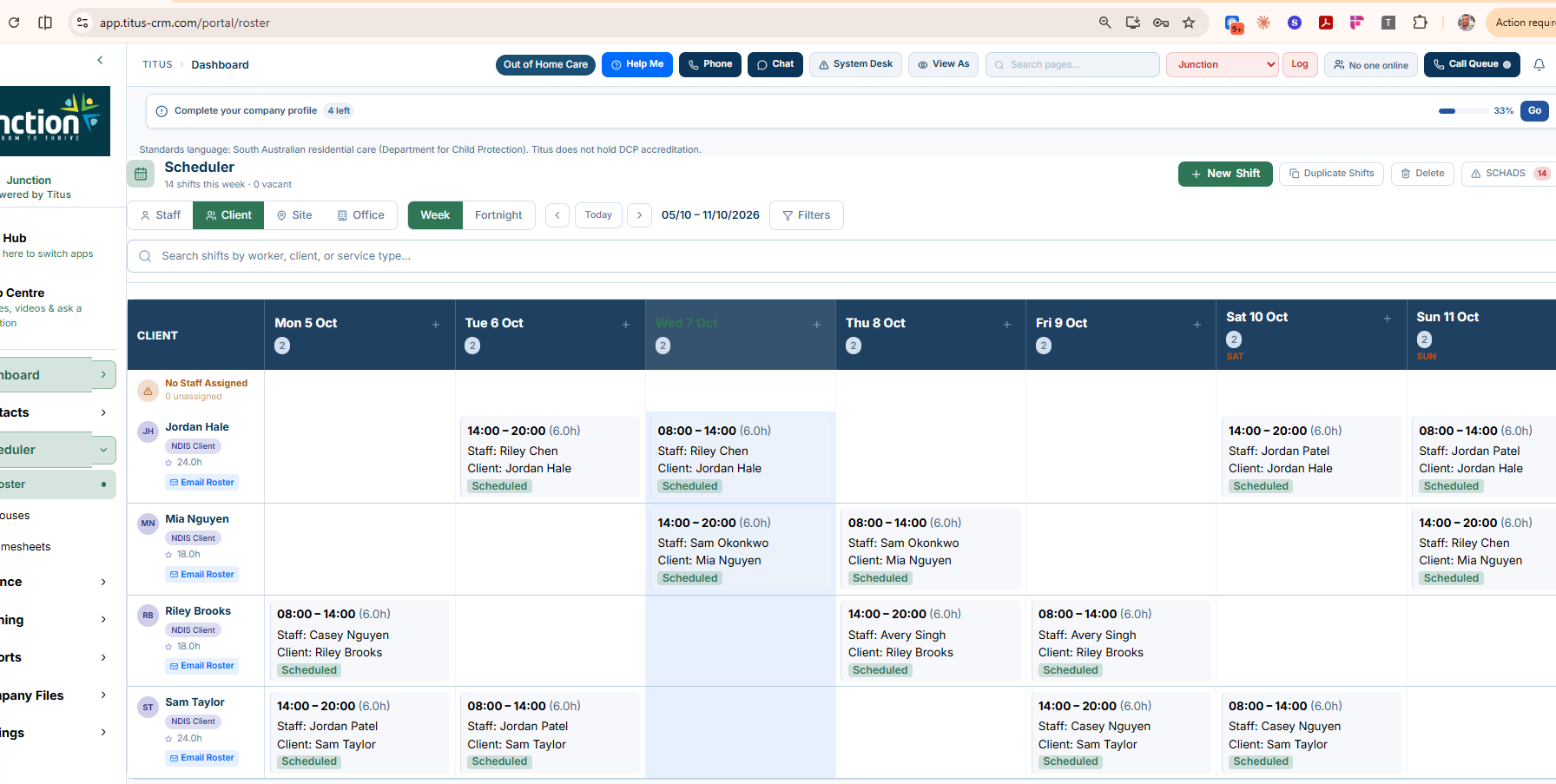The width and height of the screenshot is (1556, 784).
Task: Expand the Company Files sidebar section
Action: pos(103,695)
